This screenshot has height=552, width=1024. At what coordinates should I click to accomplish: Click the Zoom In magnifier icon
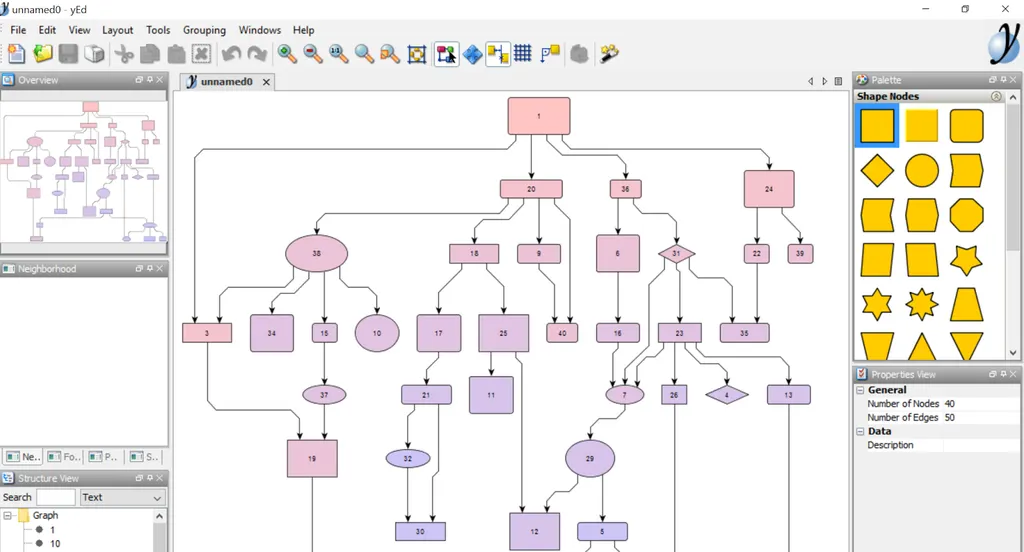(287, 54)
